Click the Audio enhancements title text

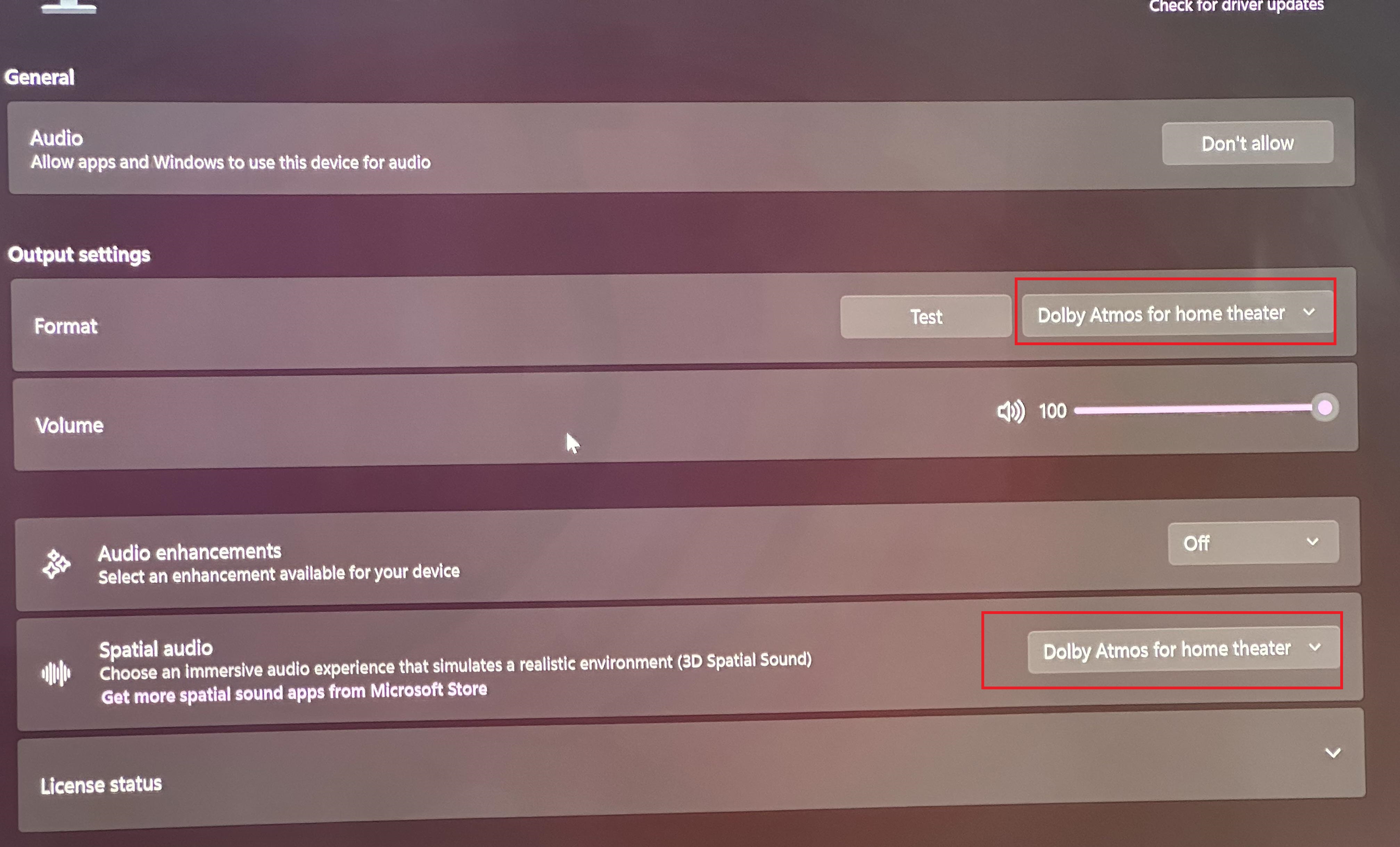190,552
